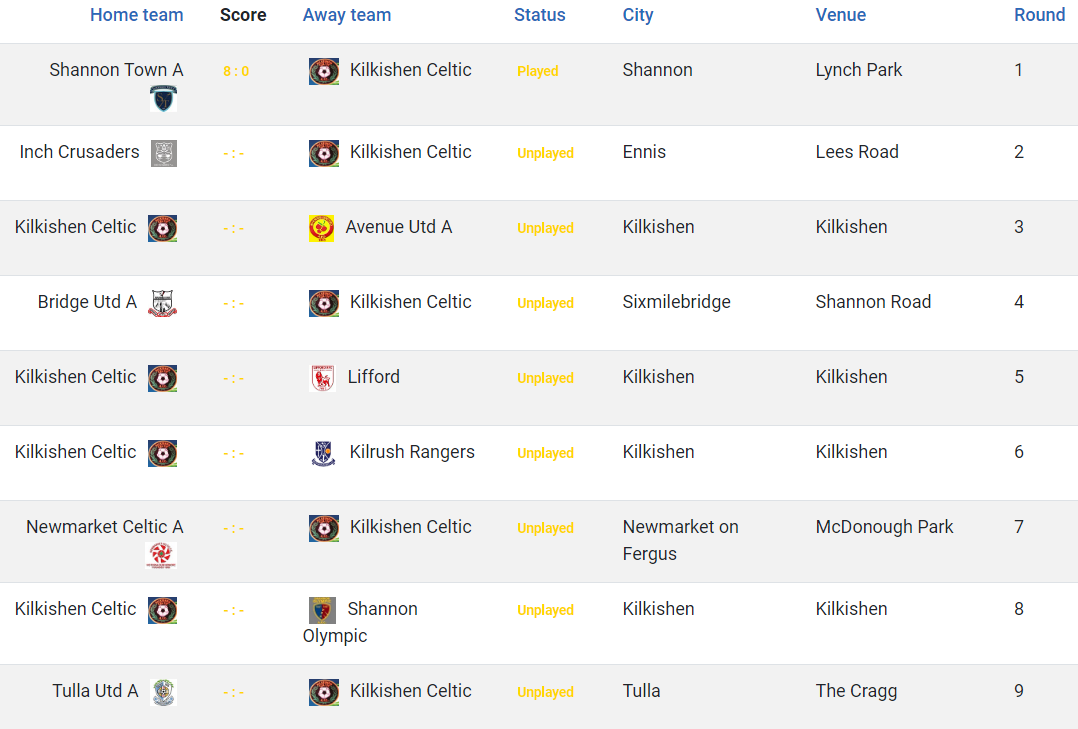Click Kilkishen Celtic crest in round 1 row
The height and width of the screenshot is (729, 1078).
[x=324, y=72]
